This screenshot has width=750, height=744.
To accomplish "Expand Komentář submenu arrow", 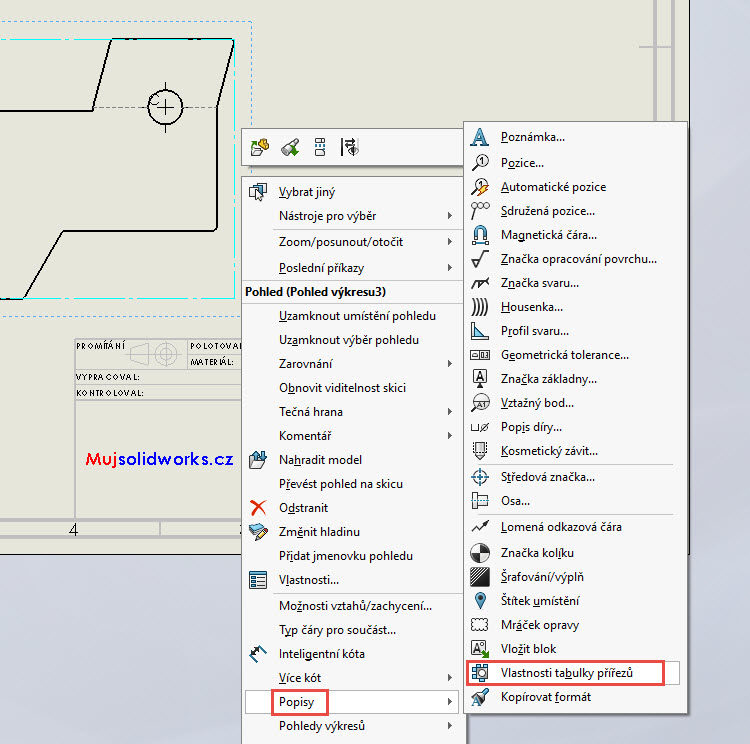I will (x=450, y=435).
